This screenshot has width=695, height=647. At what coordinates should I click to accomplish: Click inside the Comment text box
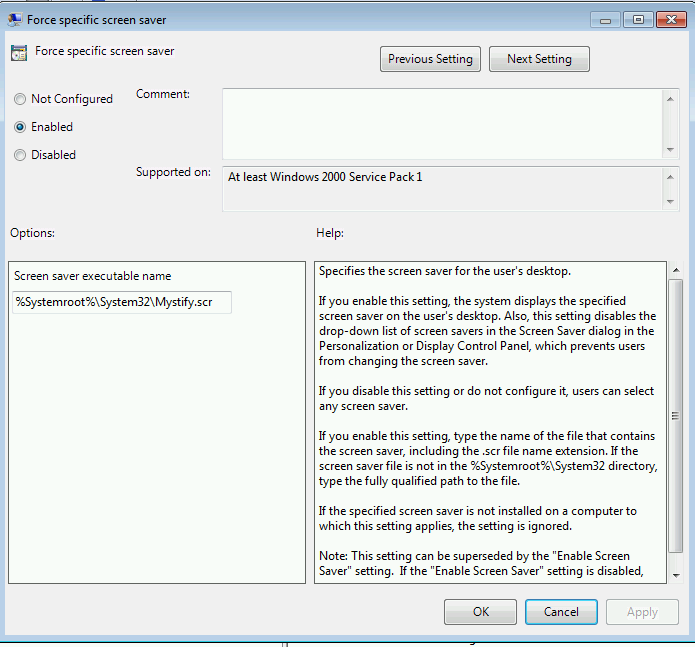[x=442, y=124]
